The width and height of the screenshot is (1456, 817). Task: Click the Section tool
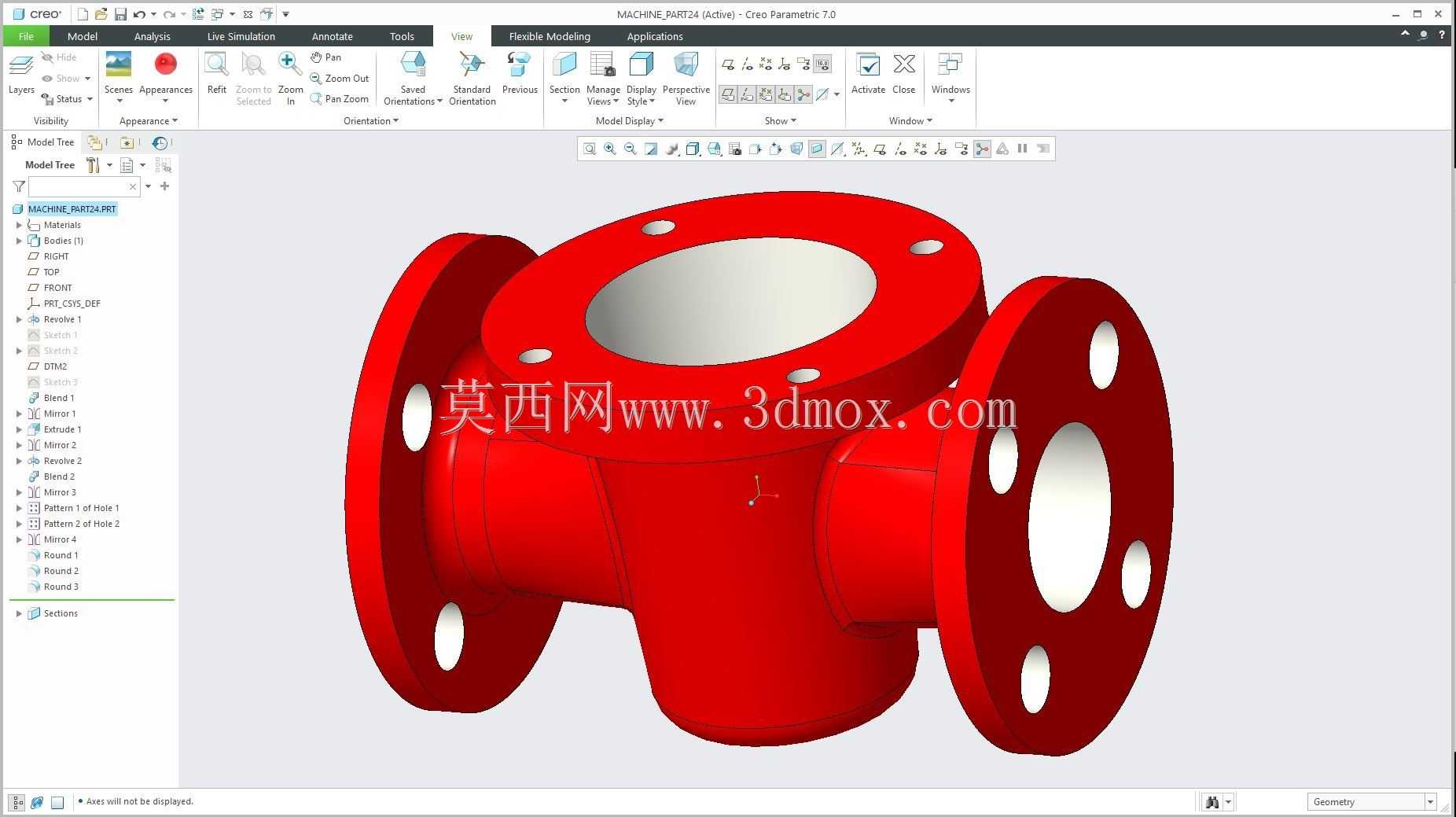[x=564, y=78]
